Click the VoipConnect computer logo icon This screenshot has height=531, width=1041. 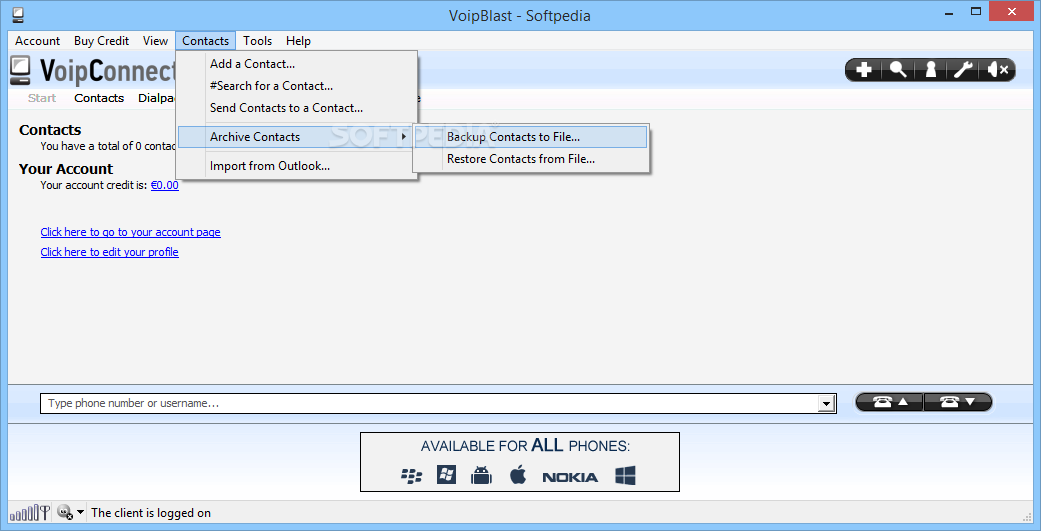(21, 71)
